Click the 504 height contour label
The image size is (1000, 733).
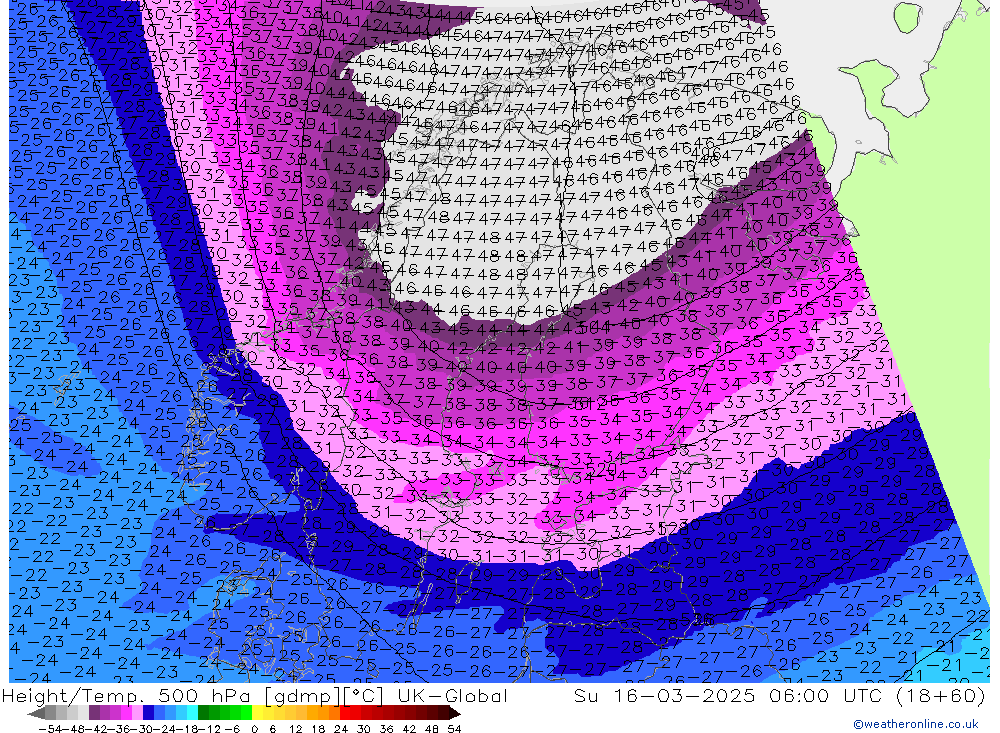[x=593, y=329]
